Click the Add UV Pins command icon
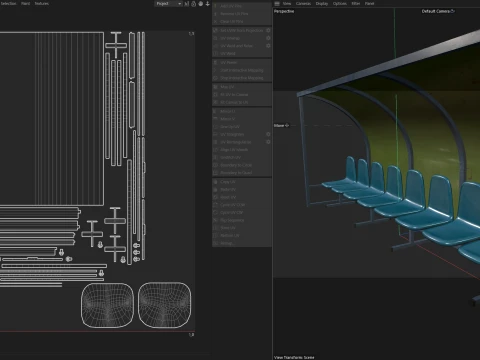The width and height of the screenshot is (480, 360). 215,6
